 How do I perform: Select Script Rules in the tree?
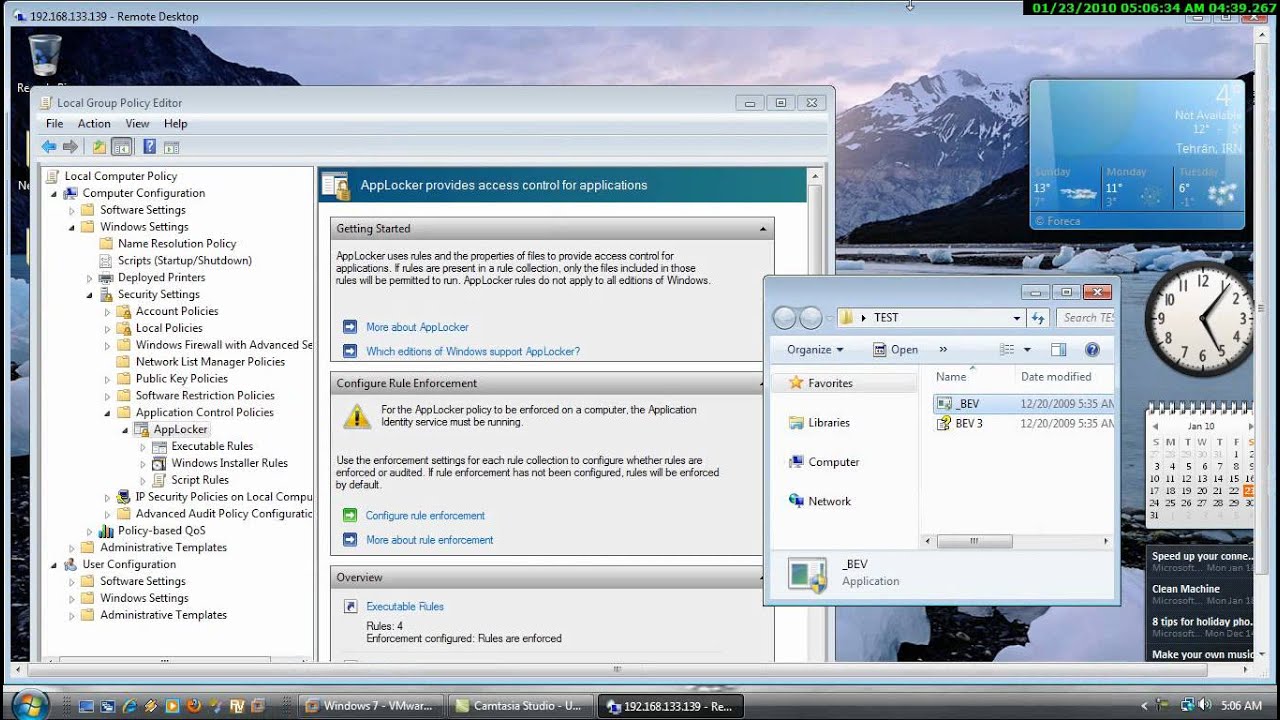[200, 480]
